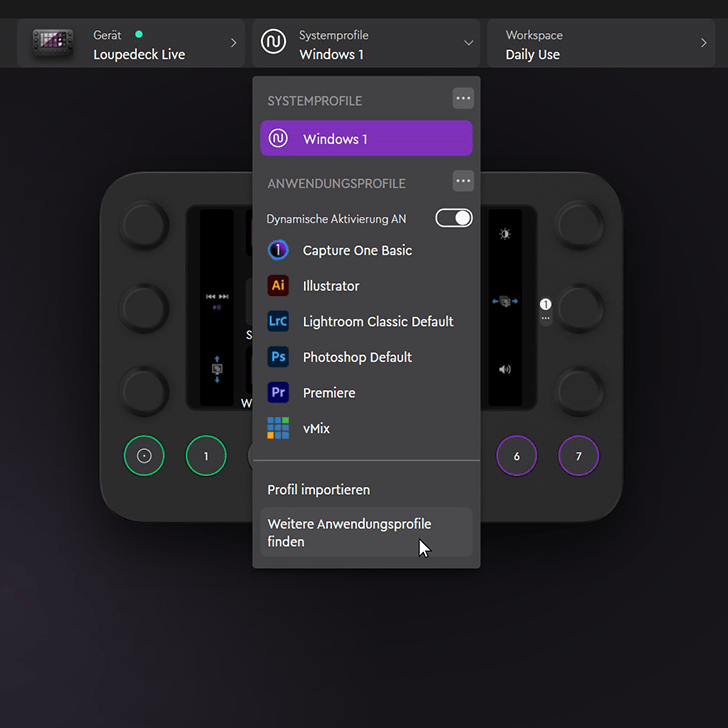Choose the Capture One Basic profile

[366, 250]
